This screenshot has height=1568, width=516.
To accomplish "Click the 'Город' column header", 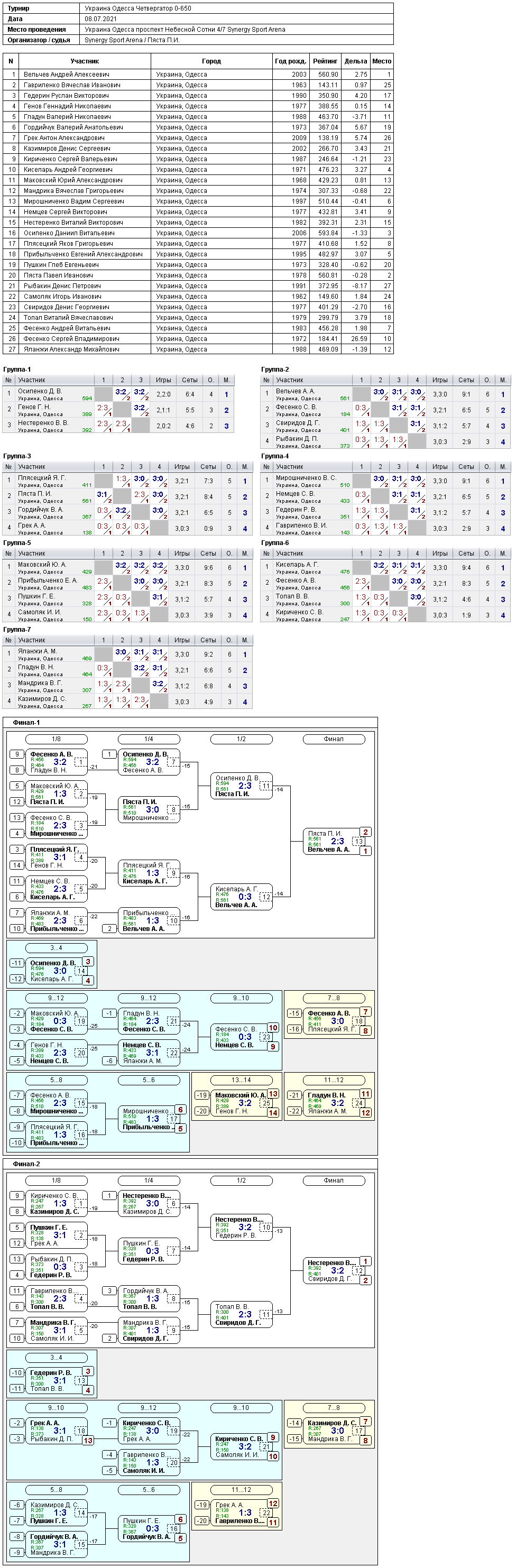I will [x=211, y=61].
